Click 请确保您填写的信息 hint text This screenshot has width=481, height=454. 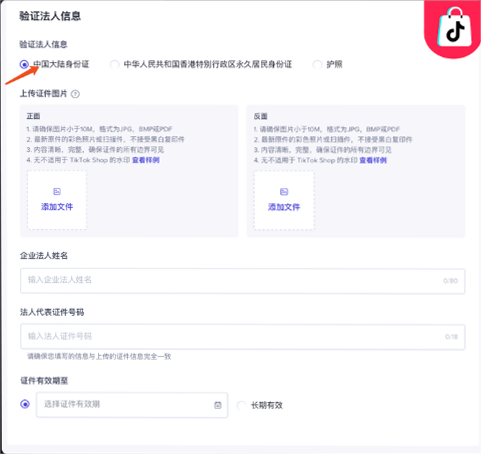(x=99, y=356)
